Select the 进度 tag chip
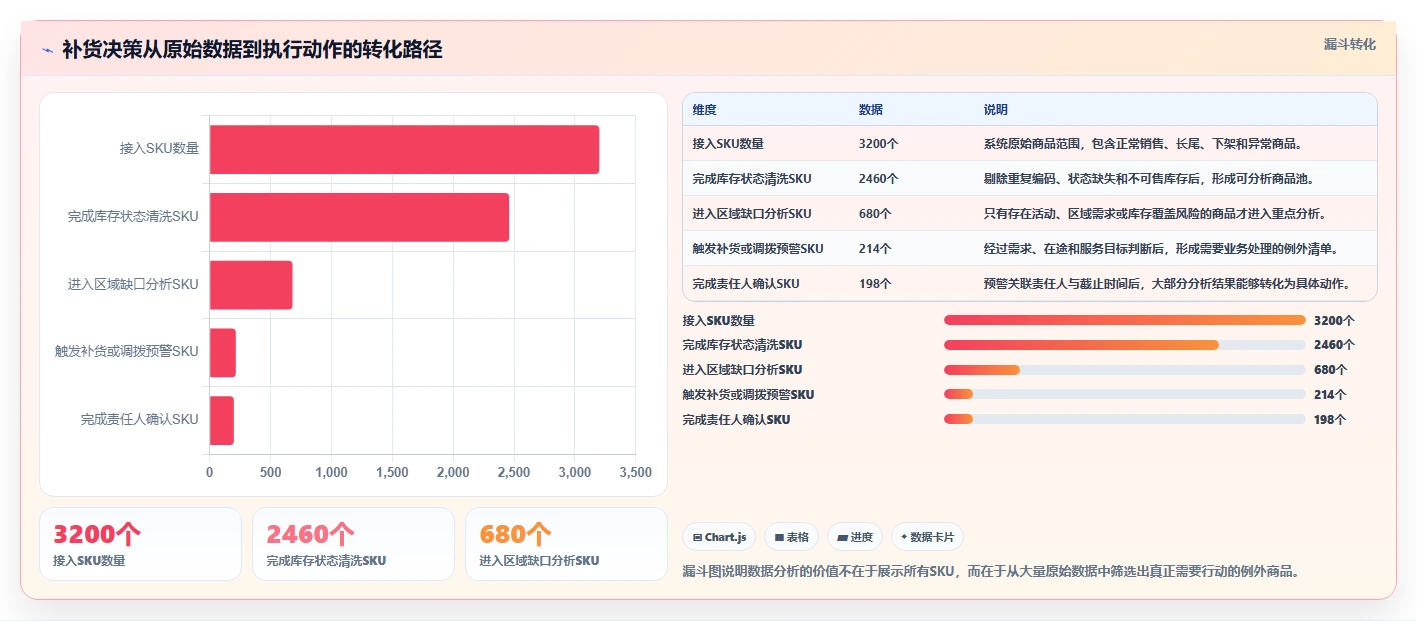Image resolution: width=1417 pixels, height=621 pixels. tap(855, 537)
